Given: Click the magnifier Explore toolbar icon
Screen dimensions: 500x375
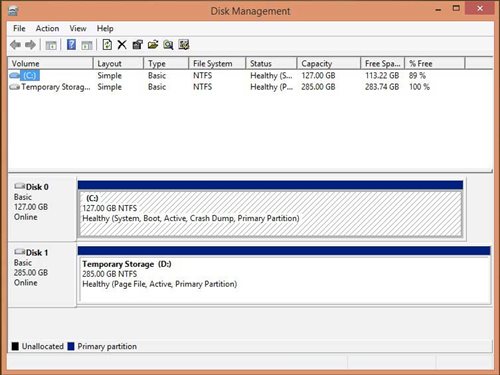Looking at the screenshot, I should pyautogui.click(x=168, y=45).
